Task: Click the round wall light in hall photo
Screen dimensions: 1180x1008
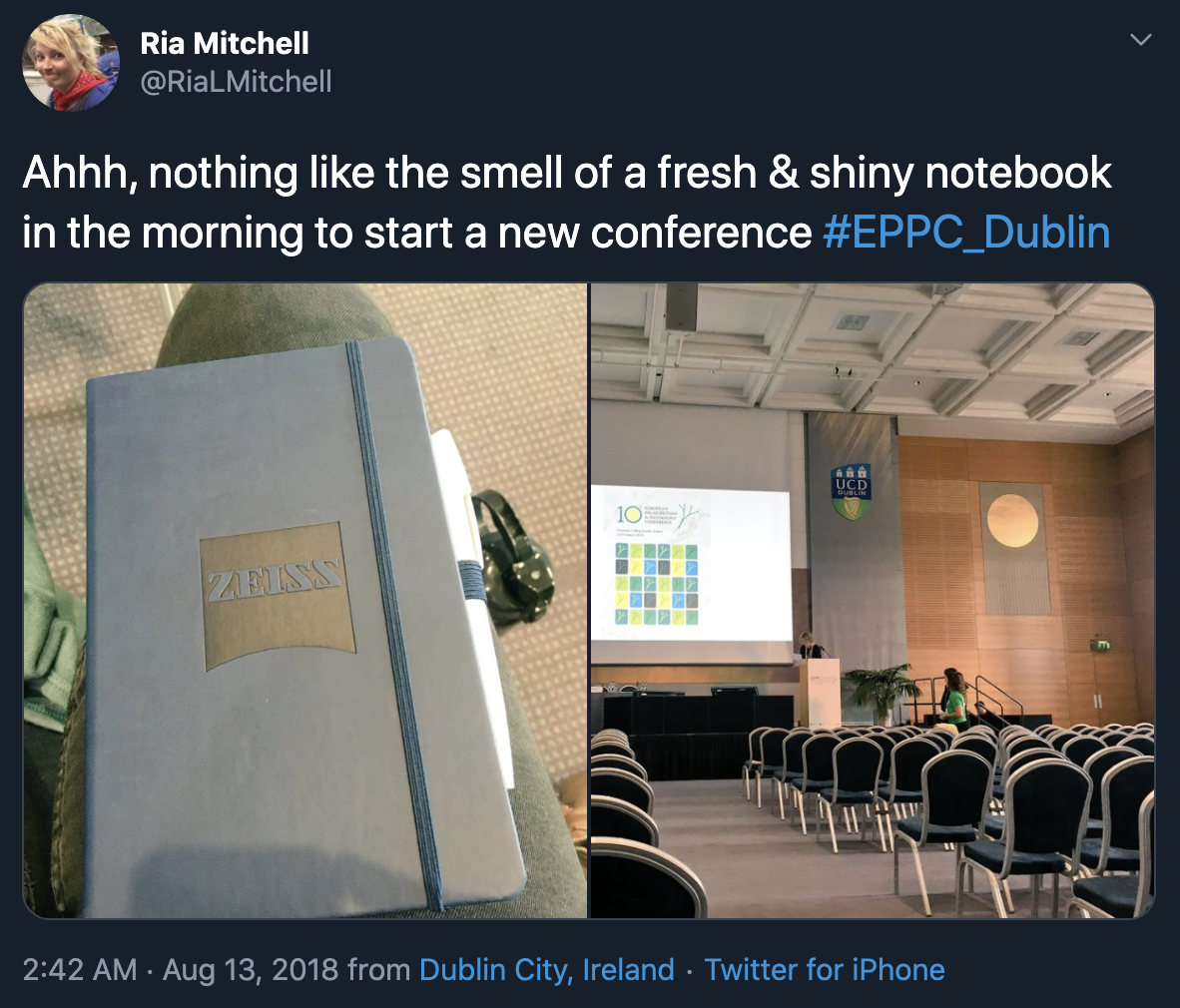Action: [x=1012, y=521]
